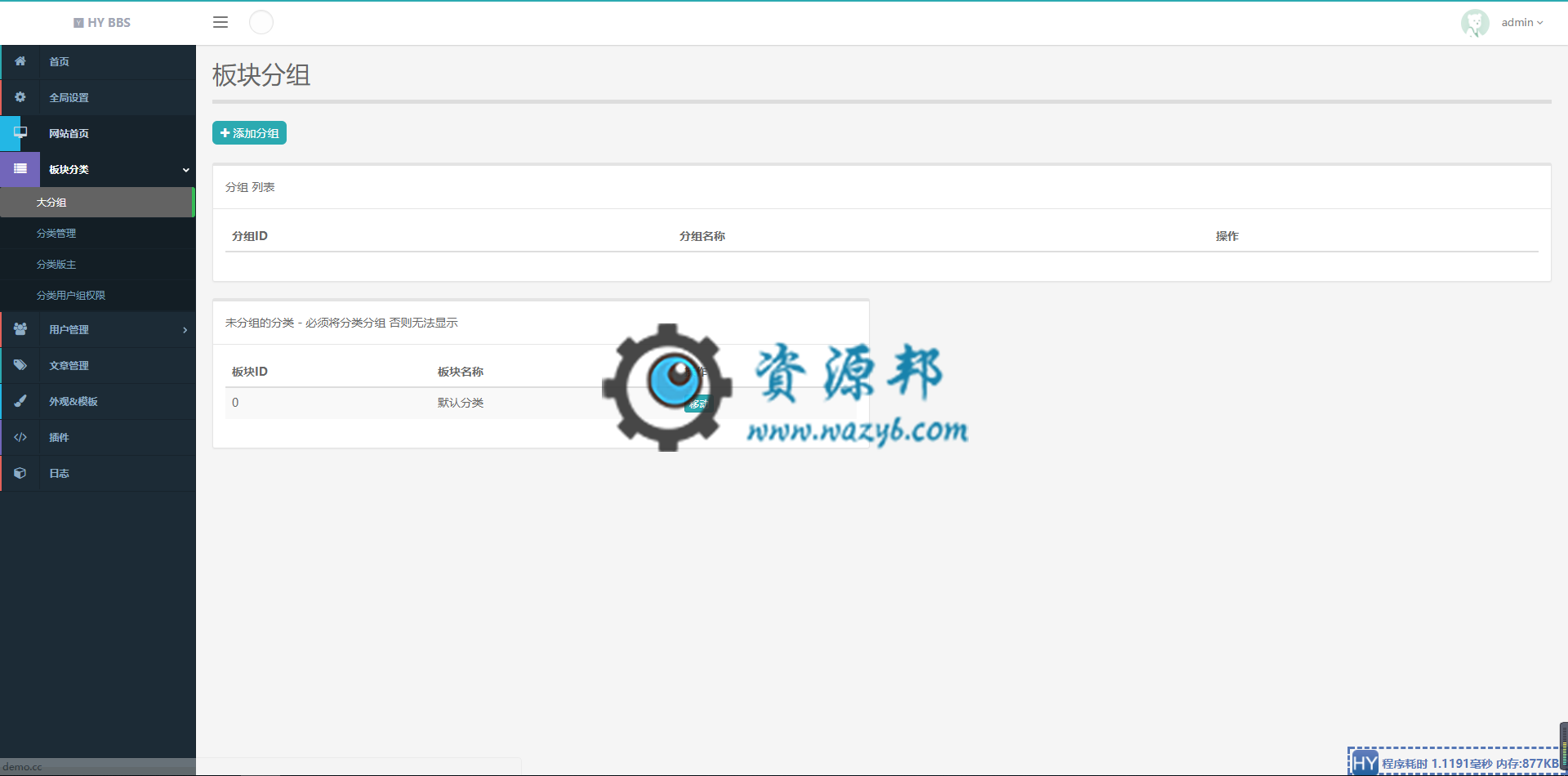
Task: Collapse the 板块分类 menu chevron
Action: tap(186, 170)
